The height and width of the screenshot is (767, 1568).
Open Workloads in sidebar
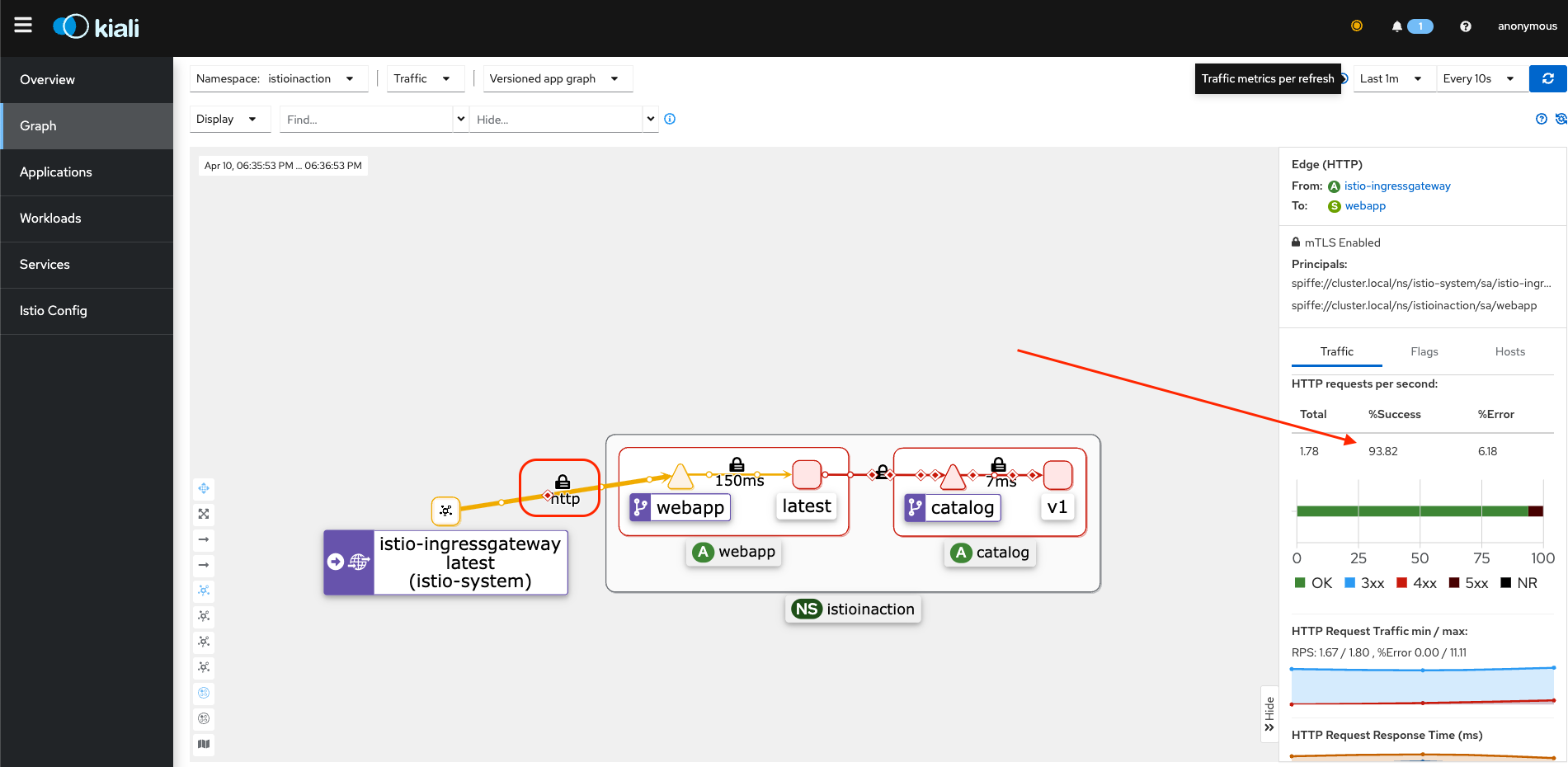point(87,219)
